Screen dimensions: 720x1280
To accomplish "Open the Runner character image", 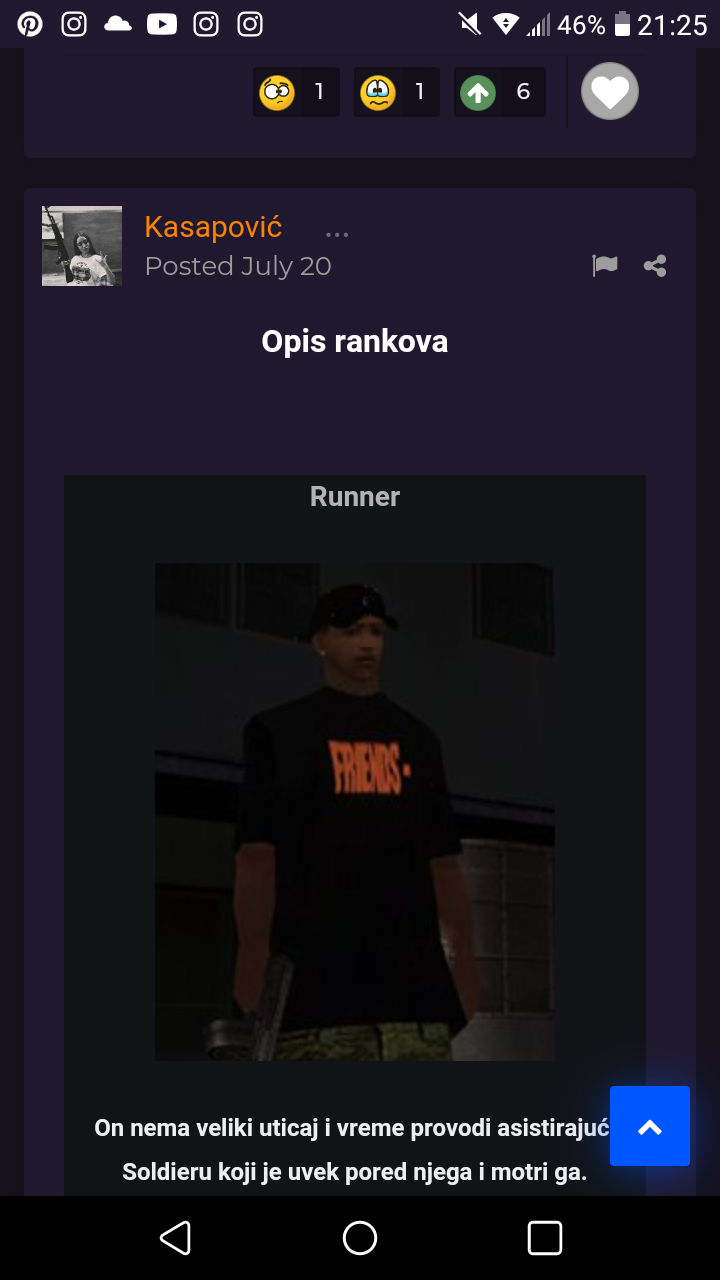I will pos(355,811).
